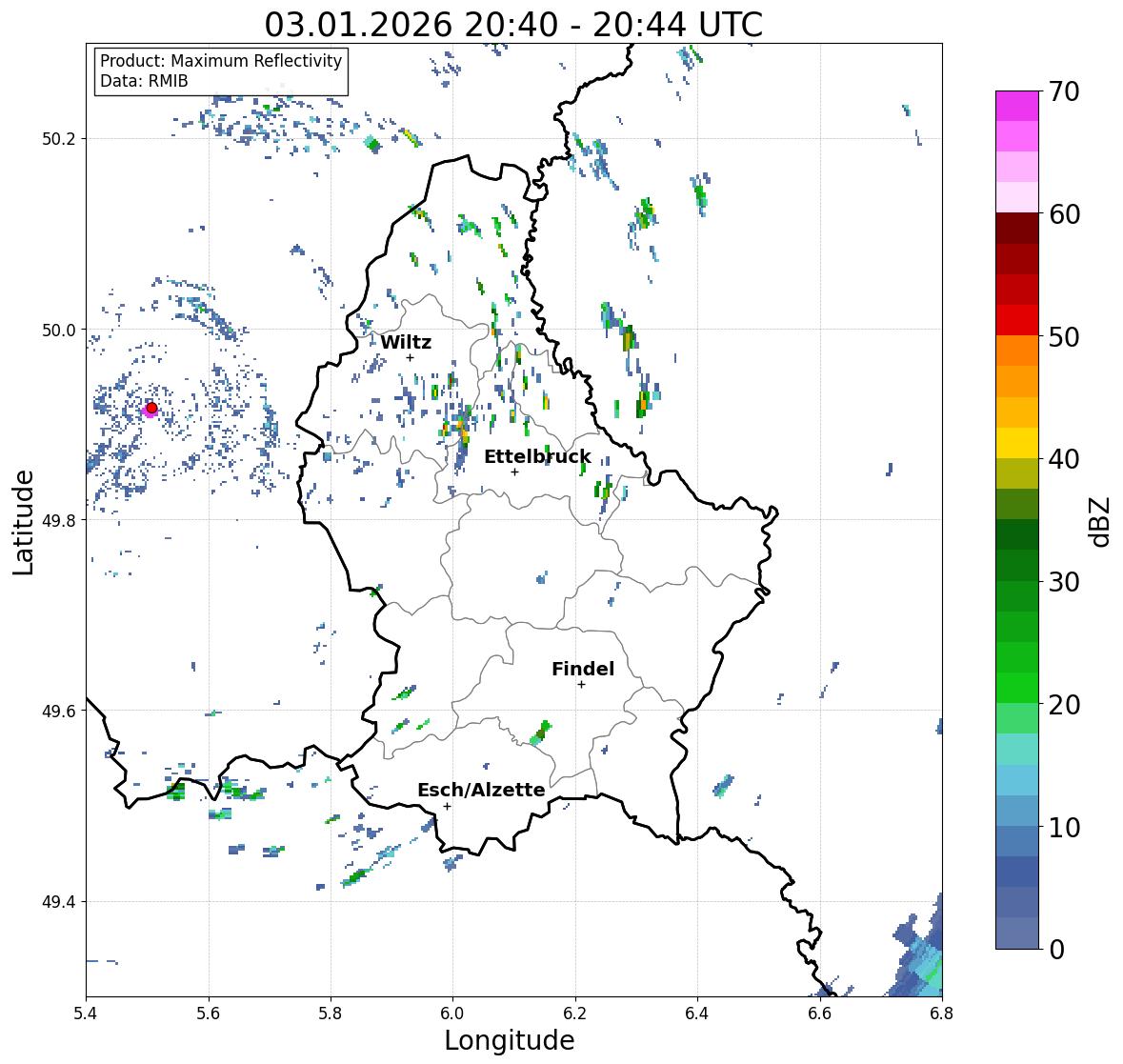Click the yellow 40 dBZ colorbar segment
This screenshot has width=1123, height=1064.
point(1017,443)
